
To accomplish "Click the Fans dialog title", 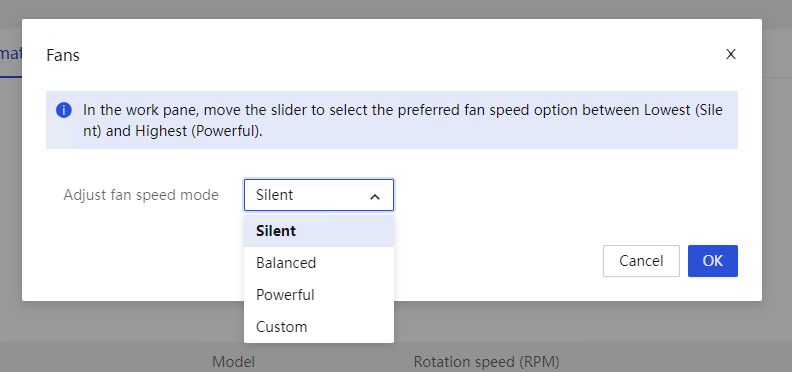I will [63, 55].
